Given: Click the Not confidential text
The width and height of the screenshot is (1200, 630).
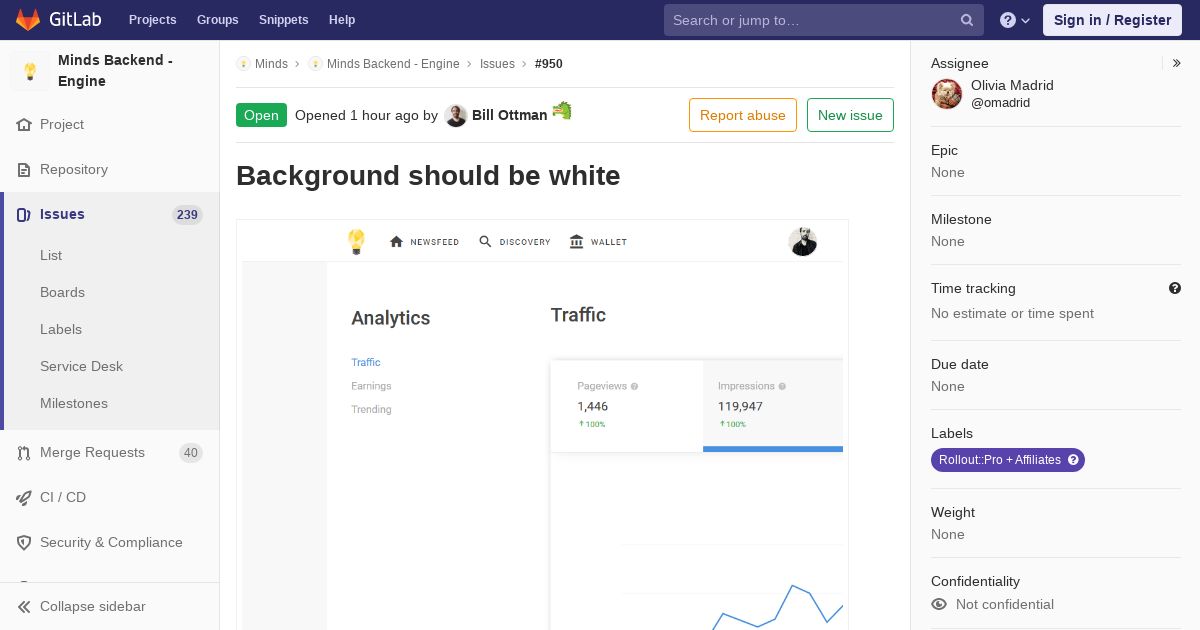Looking at the screenshot, I should click(x=1005, y=605).
